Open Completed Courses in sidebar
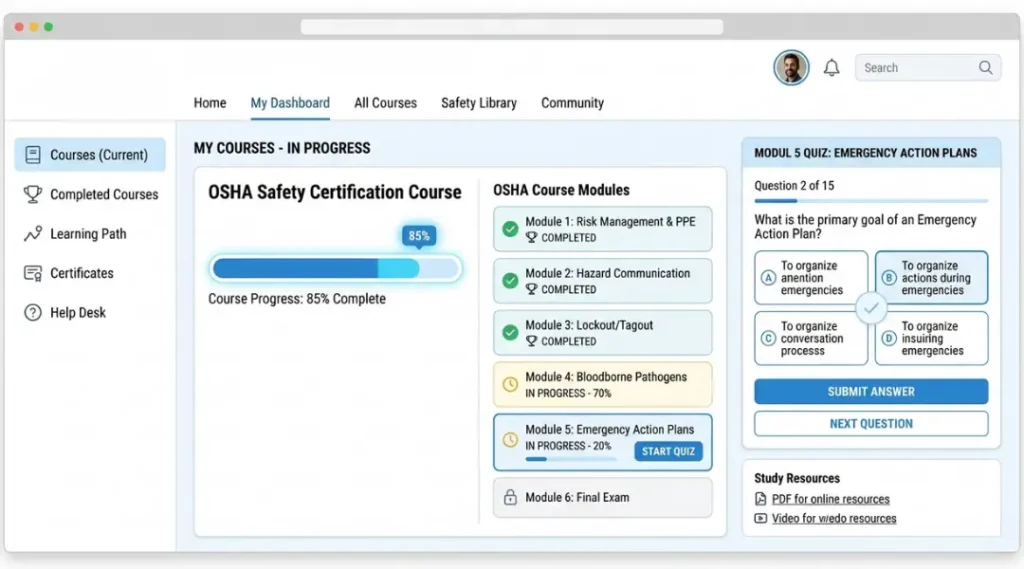Viewport: 1024px width, 569px height. (90, 194)
